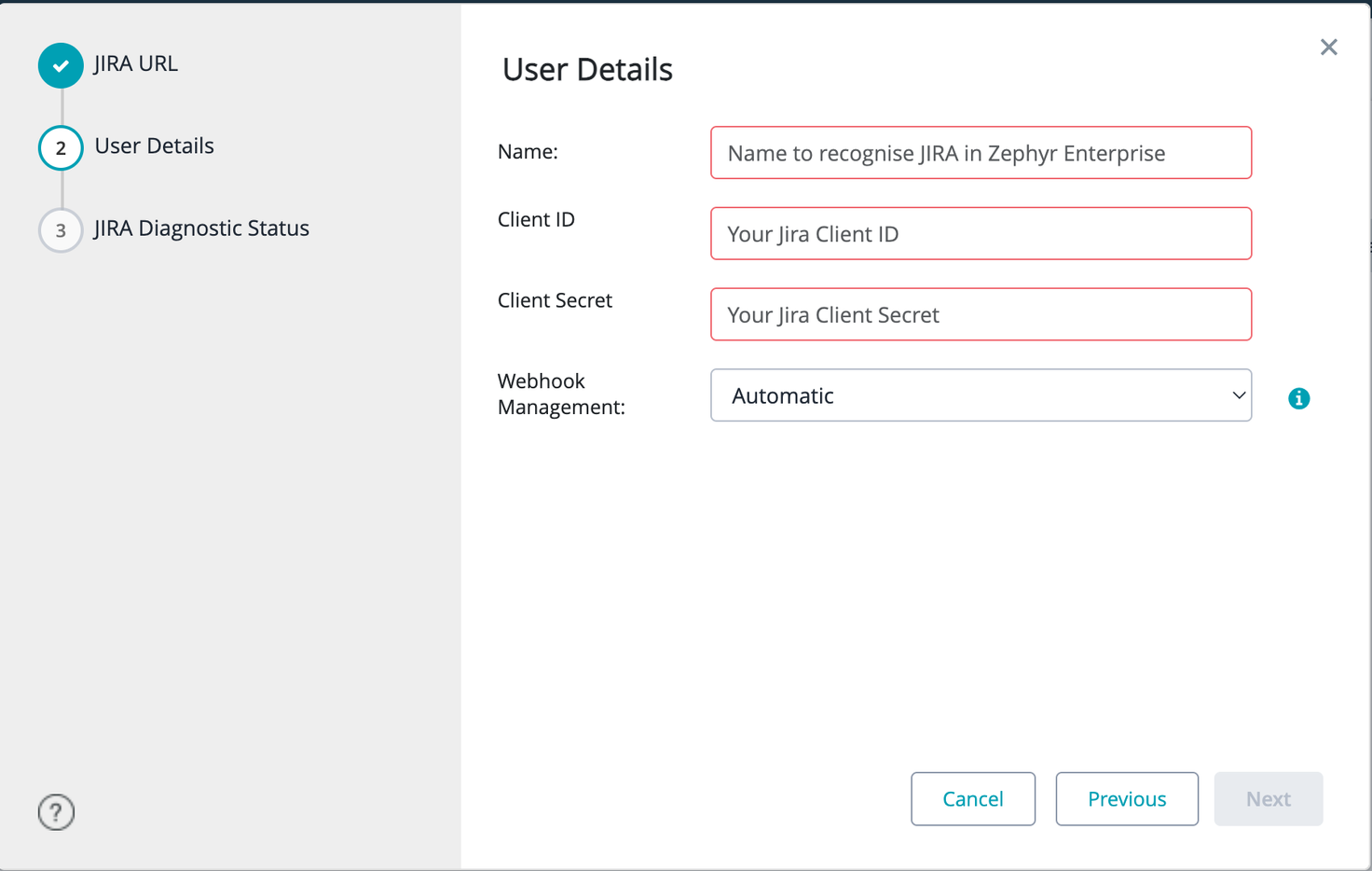Close the wizard with the X icon

1328,47
